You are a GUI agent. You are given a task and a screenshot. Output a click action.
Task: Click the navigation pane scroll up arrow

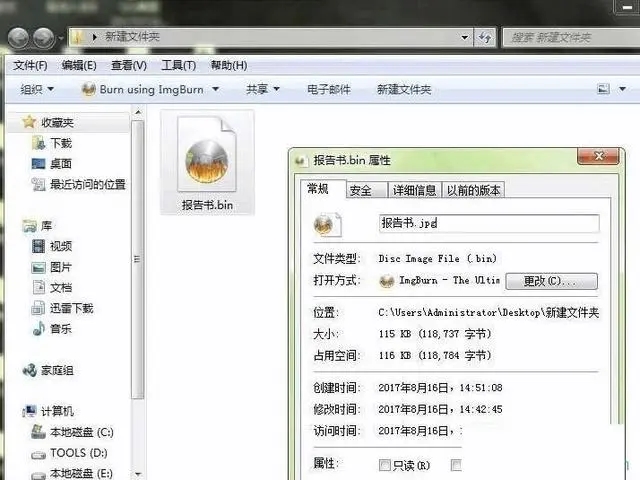138,112
